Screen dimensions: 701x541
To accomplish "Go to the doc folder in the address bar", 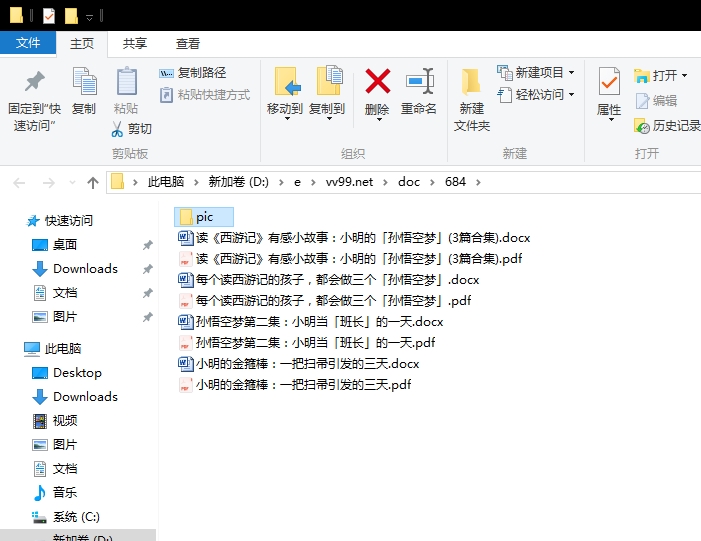I will tap(409, 182).
